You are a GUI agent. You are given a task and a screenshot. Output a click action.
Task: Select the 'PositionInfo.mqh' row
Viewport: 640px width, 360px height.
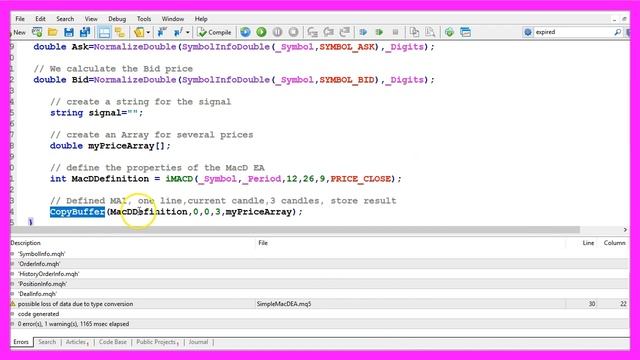[x=320, y=284]
